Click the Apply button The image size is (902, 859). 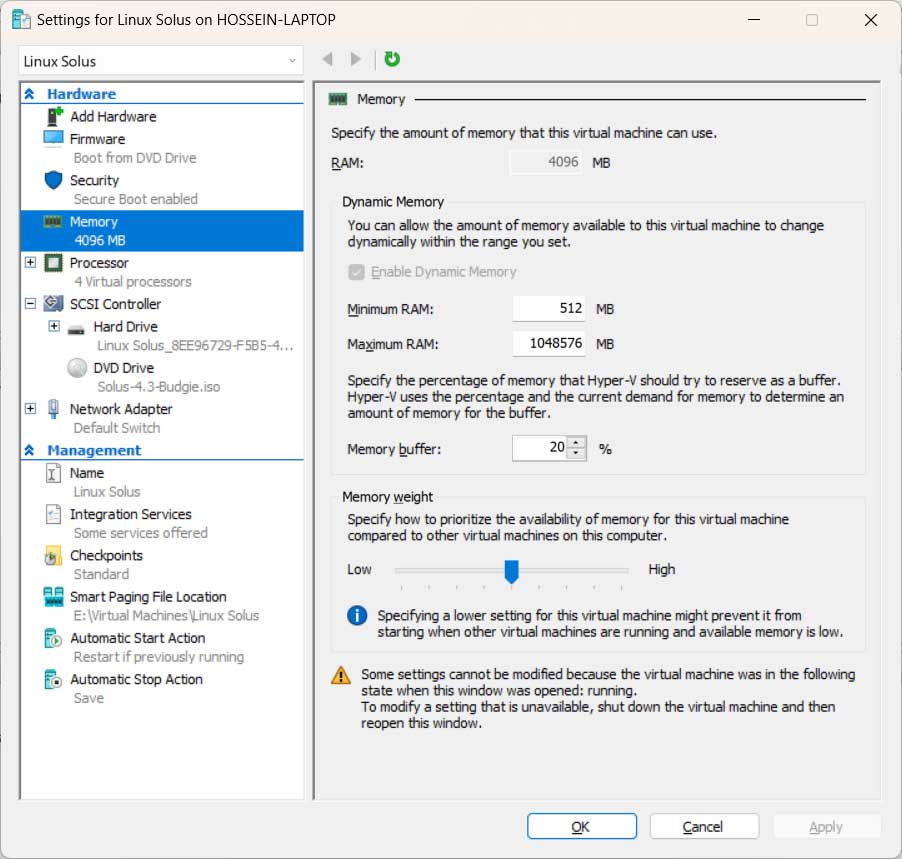click(x=827, y=827)
